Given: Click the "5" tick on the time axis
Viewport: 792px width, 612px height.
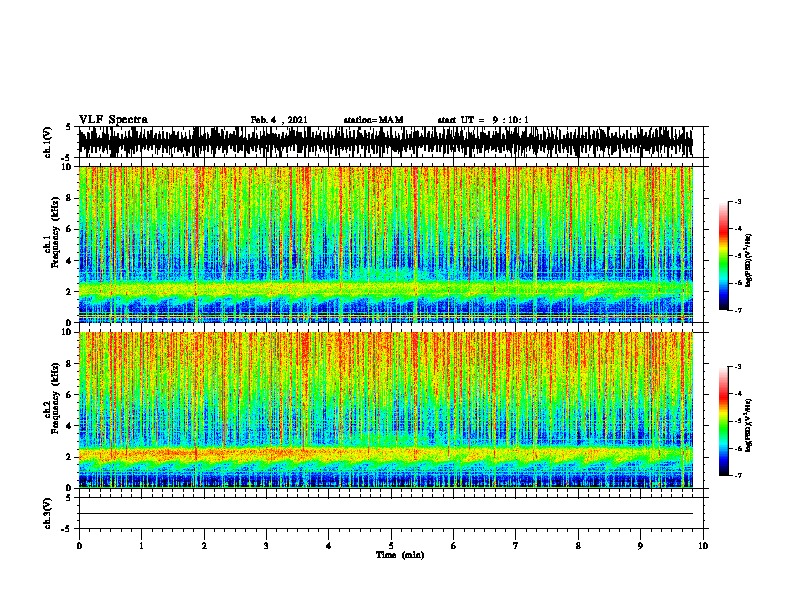Looking at the screenshot, I should [x=391, y=545].
